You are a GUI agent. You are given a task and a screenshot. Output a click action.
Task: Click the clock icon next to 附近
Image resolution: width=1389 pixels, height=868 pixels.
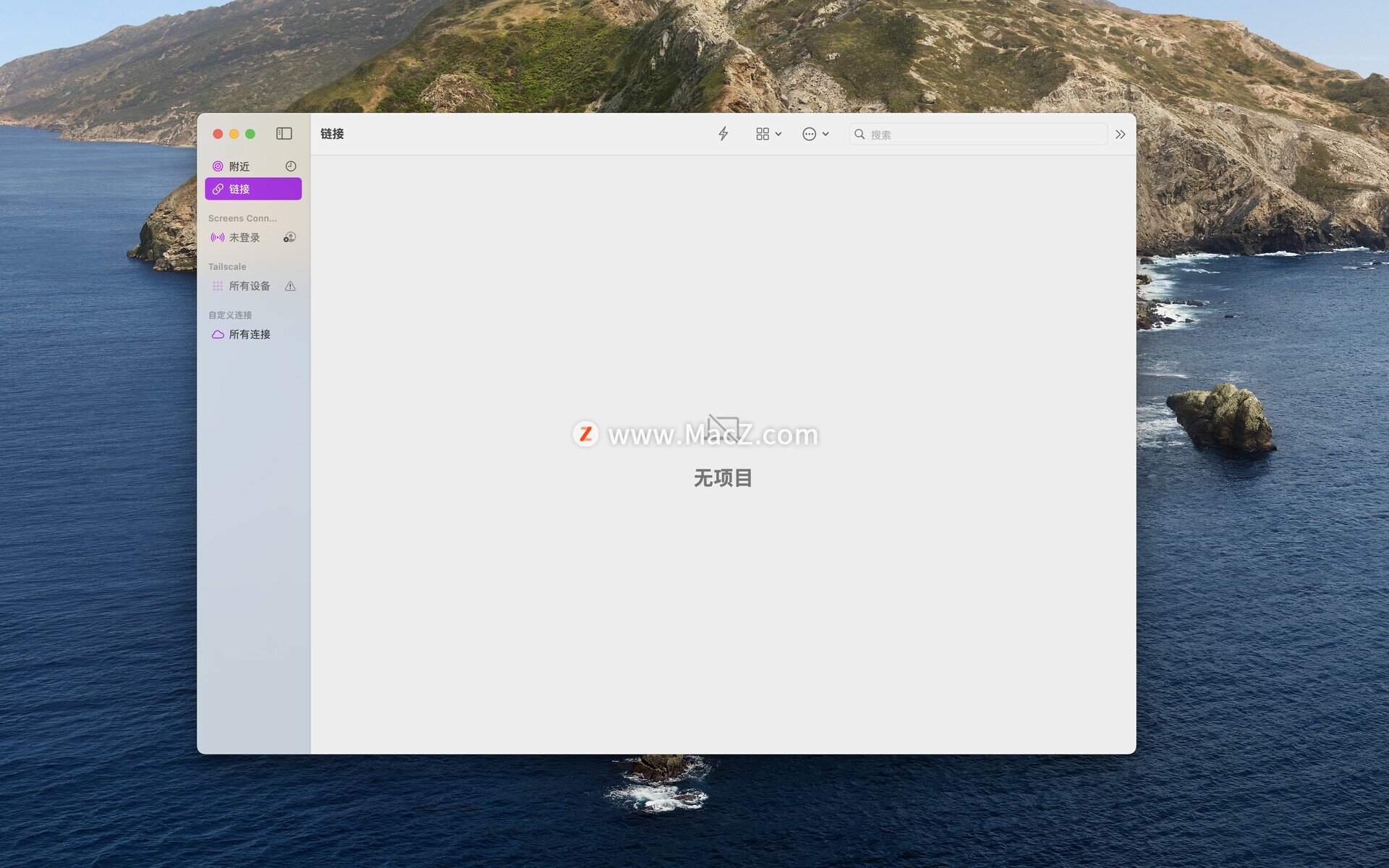click(x=291, y=166)
